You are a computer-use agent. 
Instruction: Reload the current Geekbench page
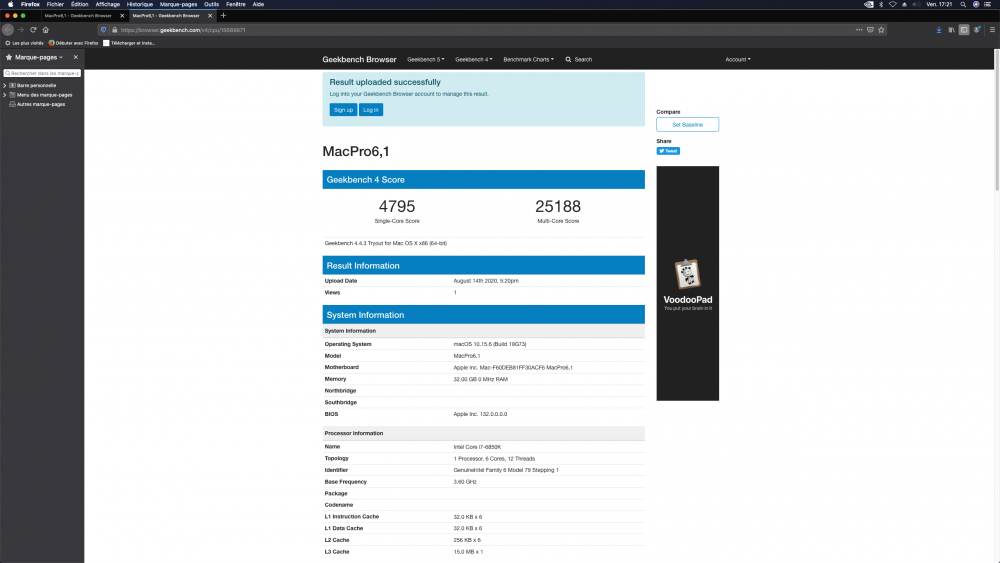click(x=33, y=30)
